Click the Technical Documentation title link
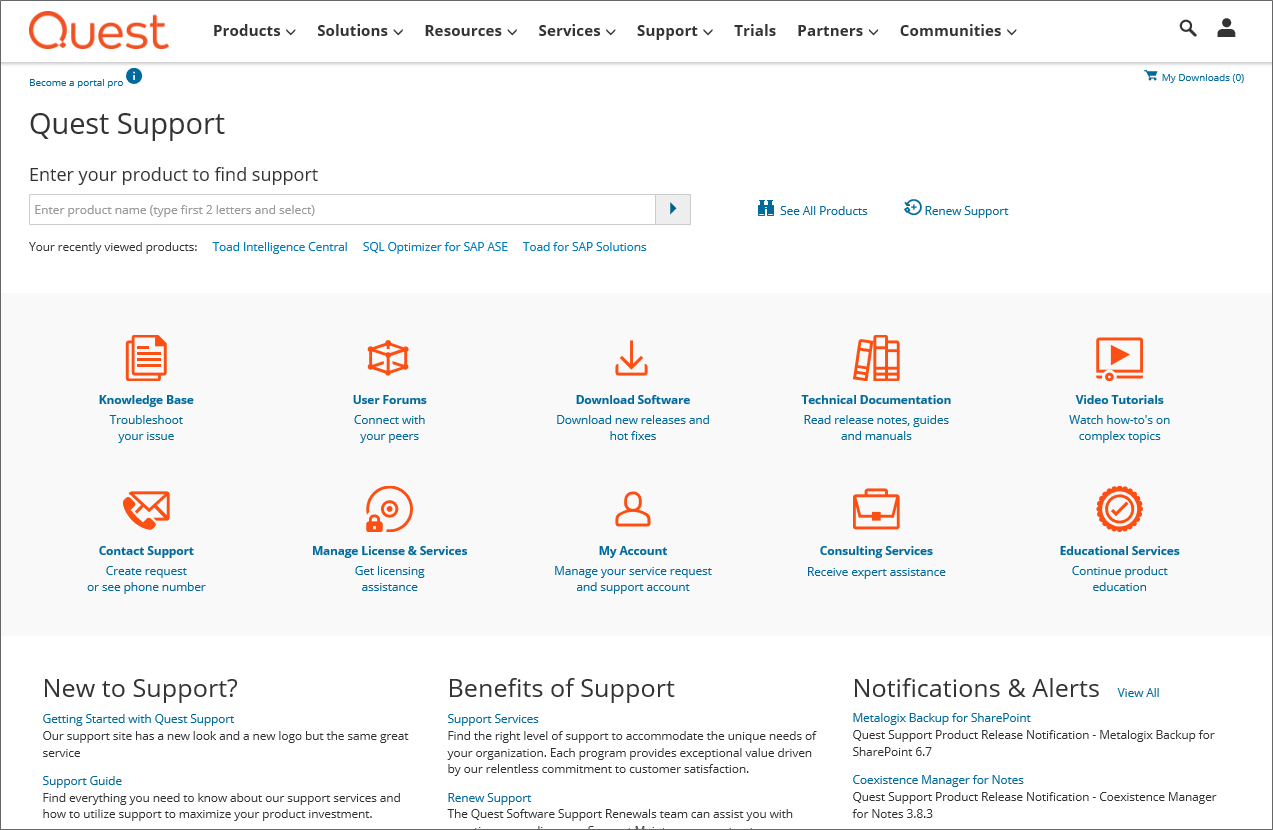Image resolution: width=1273 pixels, height=830 pixels. click(876, 400)
